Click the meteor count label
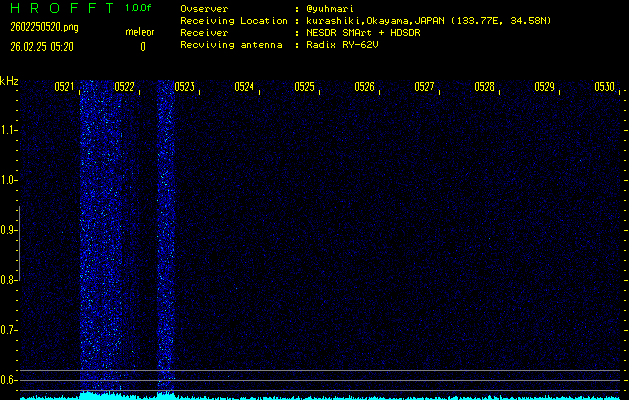Screen dimensions: 629x400 pyautogui.click(x=140, y=33)
